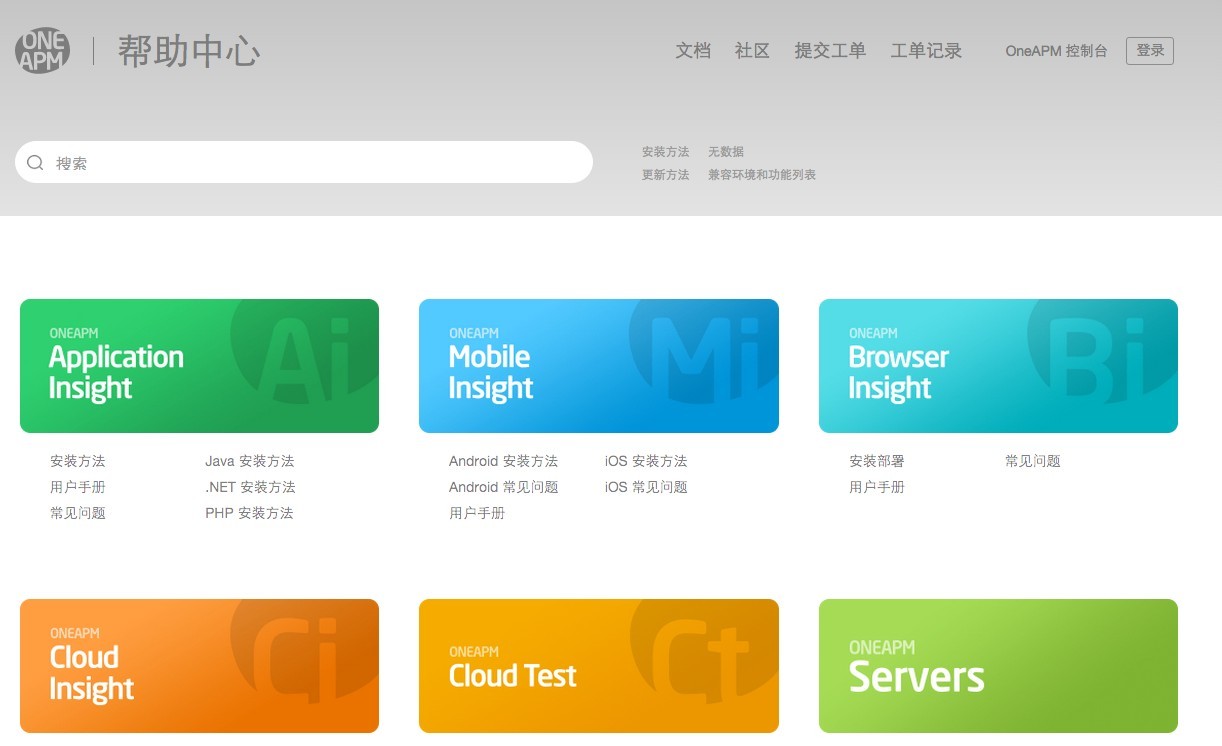Open the OneAPM 控制台 link
This screenshot has width=1222, height=746.
(1056, 51)
